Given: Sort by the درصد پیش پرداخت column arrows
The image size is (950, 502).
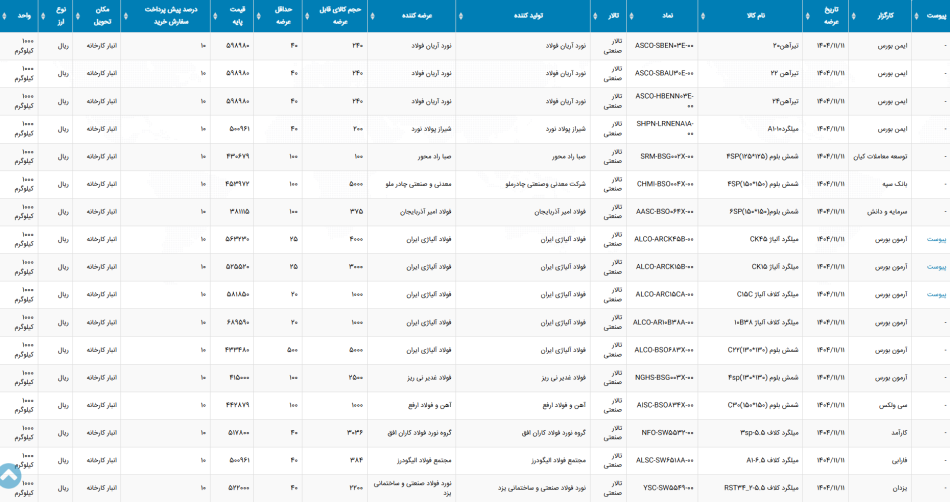Looking at the screenshot, I should (125, 16).
